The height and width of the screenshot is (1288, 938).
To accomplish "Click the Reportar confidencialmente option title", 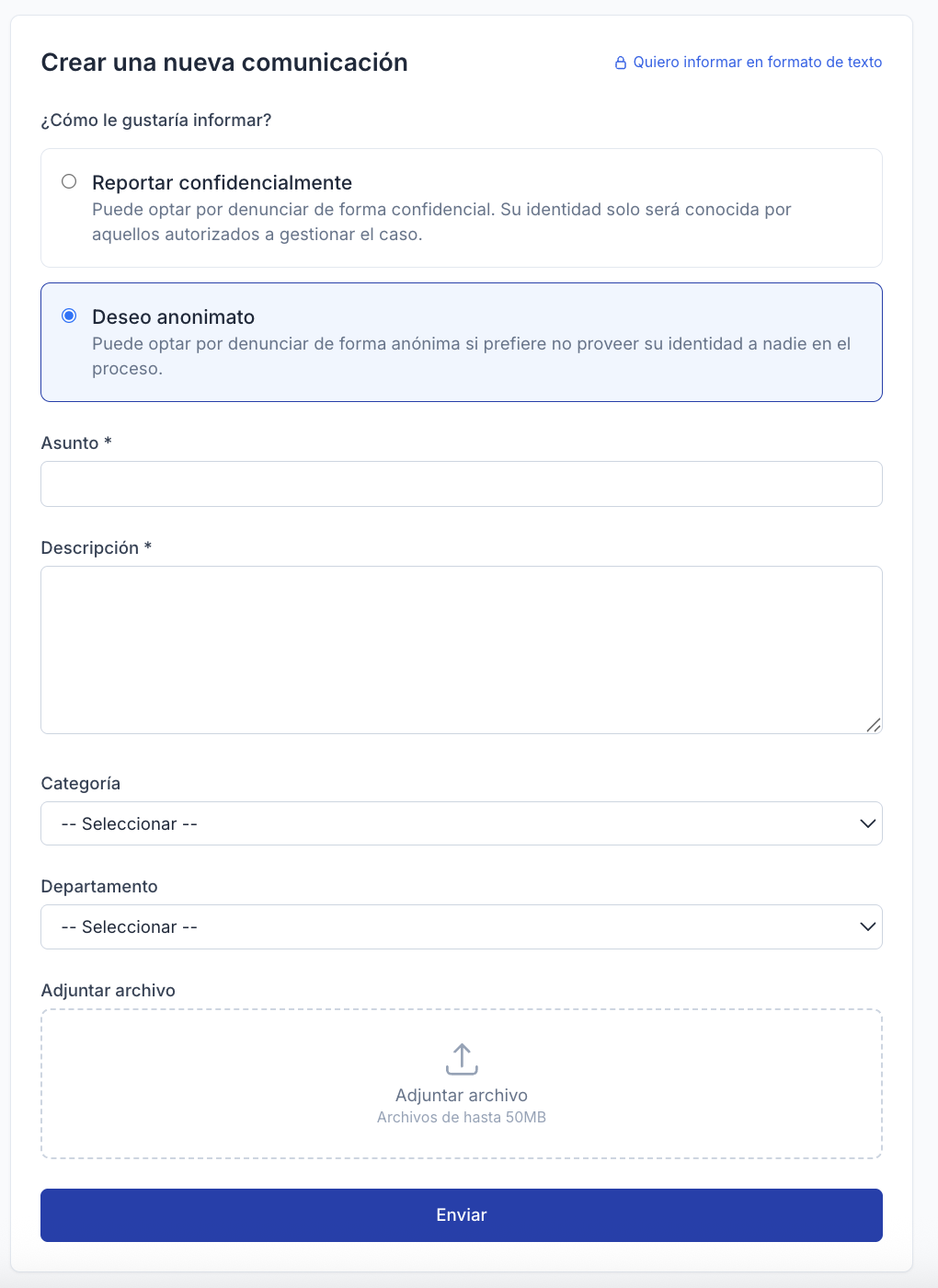I will pos(222,183).
